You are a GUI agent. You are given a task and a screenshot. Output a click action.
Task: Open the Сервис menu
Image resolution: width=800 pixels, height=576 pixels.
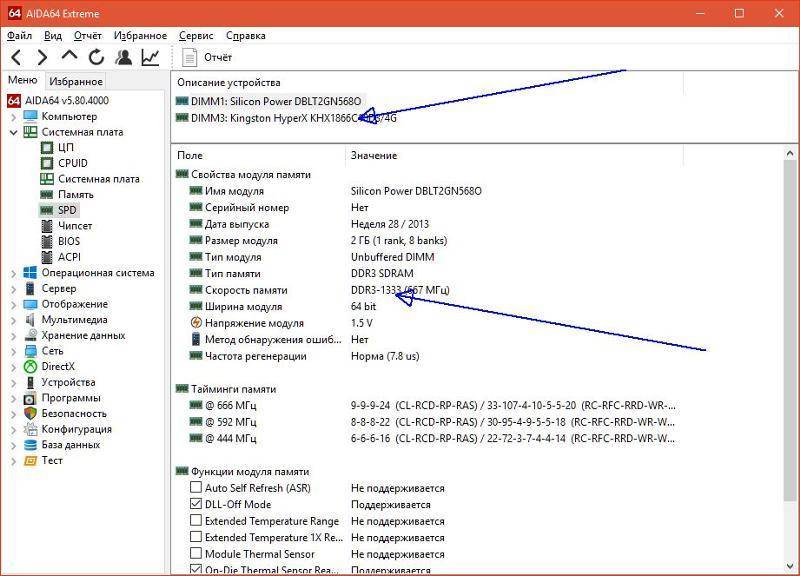(x=196, y=36)
